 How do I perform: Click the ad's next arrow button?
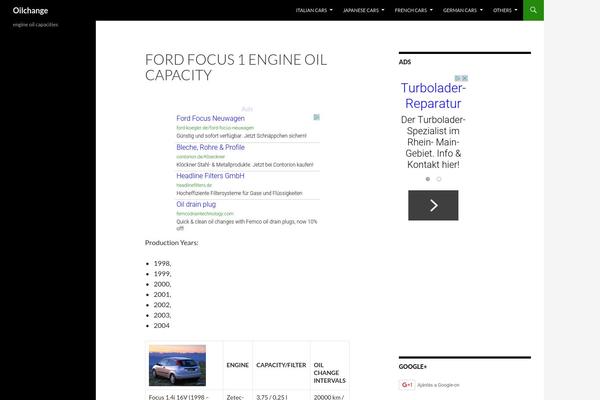click(x=433, y=205)
